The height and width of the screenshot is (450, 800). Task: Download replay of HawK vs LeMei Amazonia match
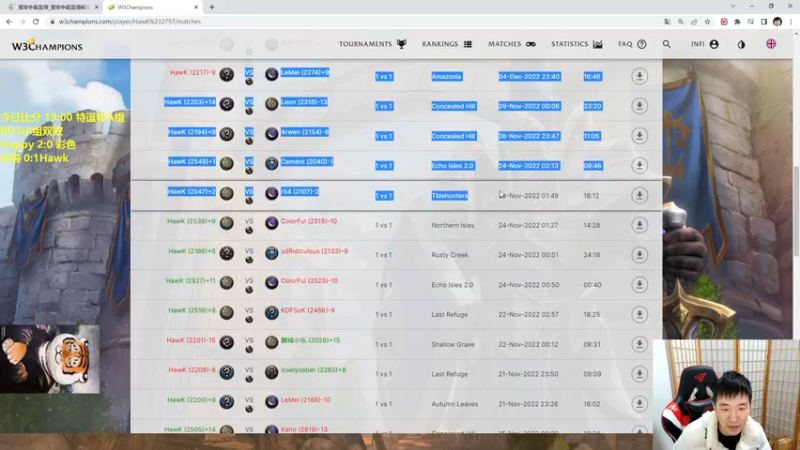tap(639, 76)
